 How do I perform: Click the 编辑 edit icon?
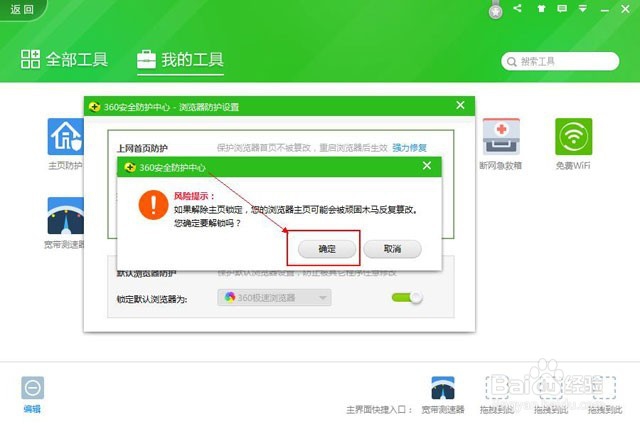coord(32,388)
